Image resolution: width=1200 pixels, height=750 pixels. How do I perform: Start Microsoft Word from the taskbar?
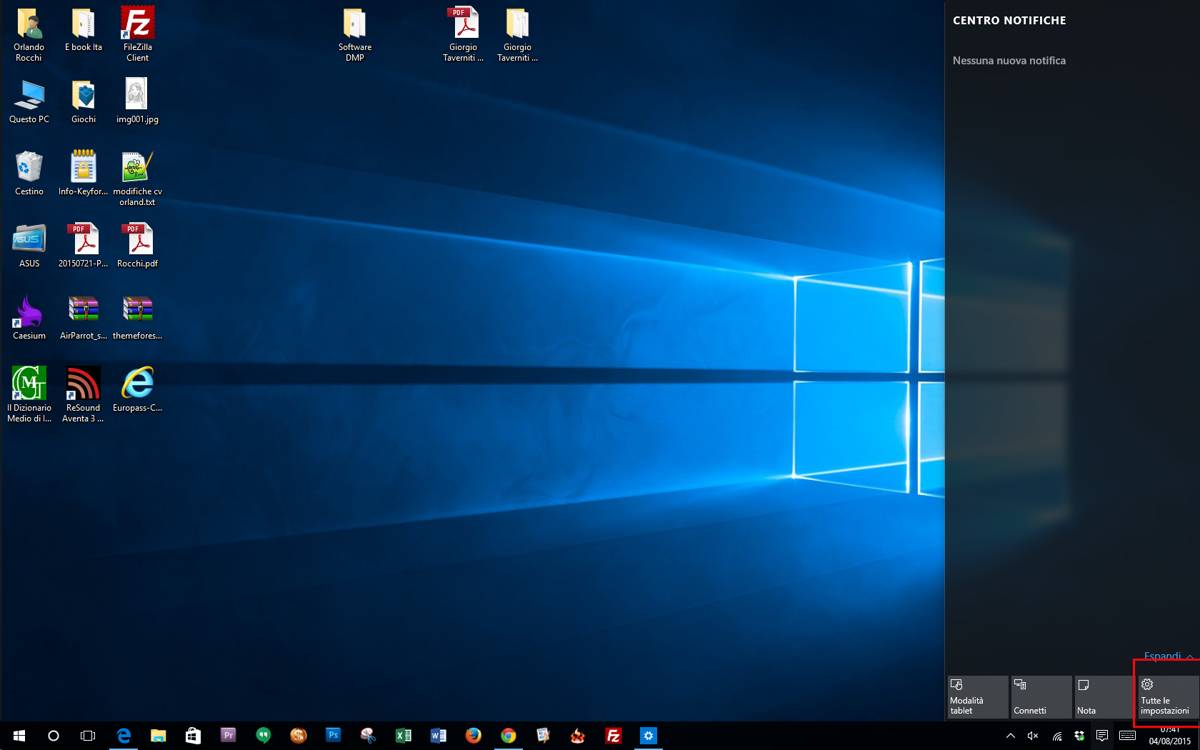(438, 736)
